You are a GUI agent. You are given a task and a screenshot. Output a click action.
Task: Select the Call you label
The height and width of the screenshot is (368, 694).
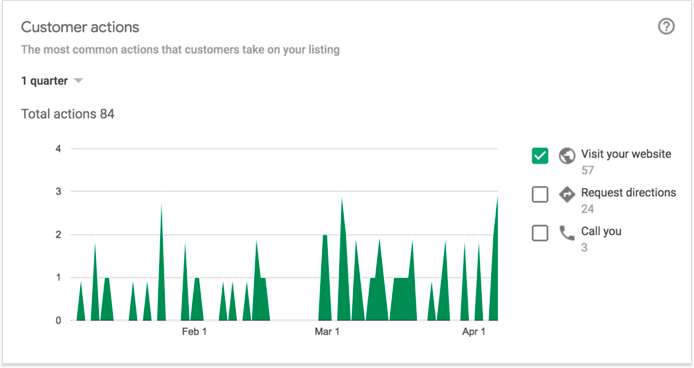[x=601, y=231]
